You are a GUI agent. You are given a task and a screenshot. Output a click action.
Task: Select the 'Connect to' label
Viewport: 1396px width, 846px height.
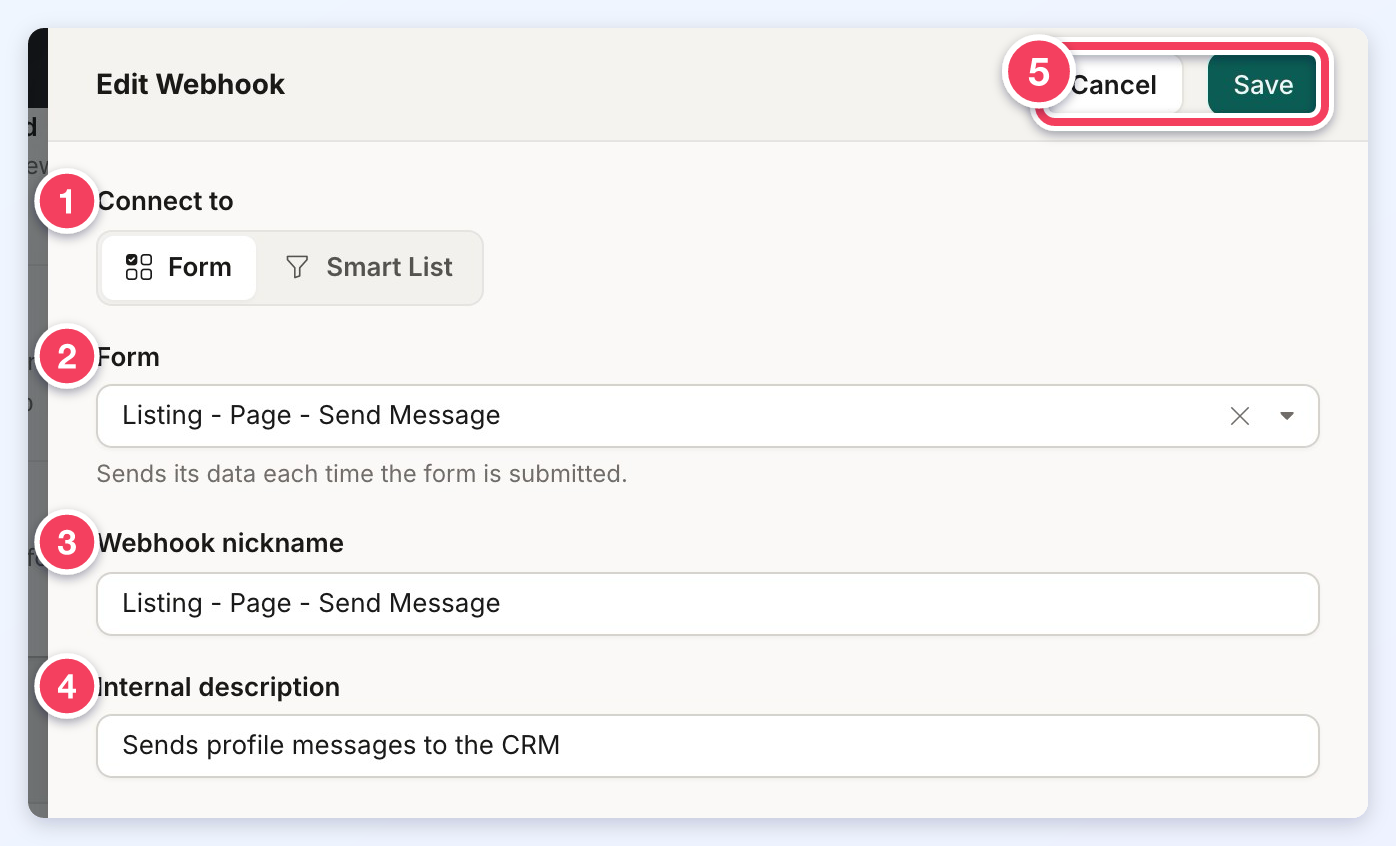pos(165,201)
